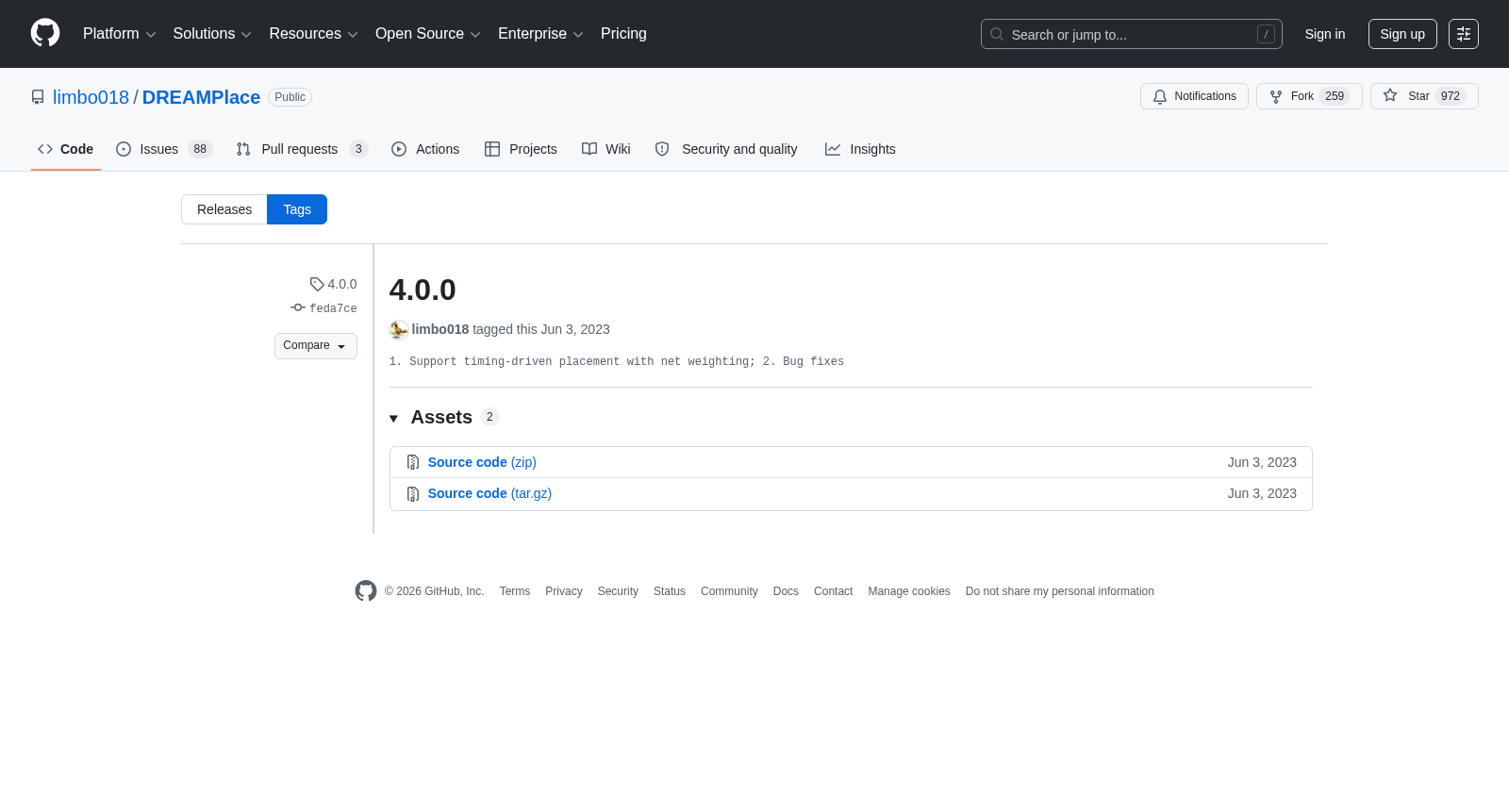
Task: Expand the Solutions menu
Action: pyautogui.click(x=212, y=34)
